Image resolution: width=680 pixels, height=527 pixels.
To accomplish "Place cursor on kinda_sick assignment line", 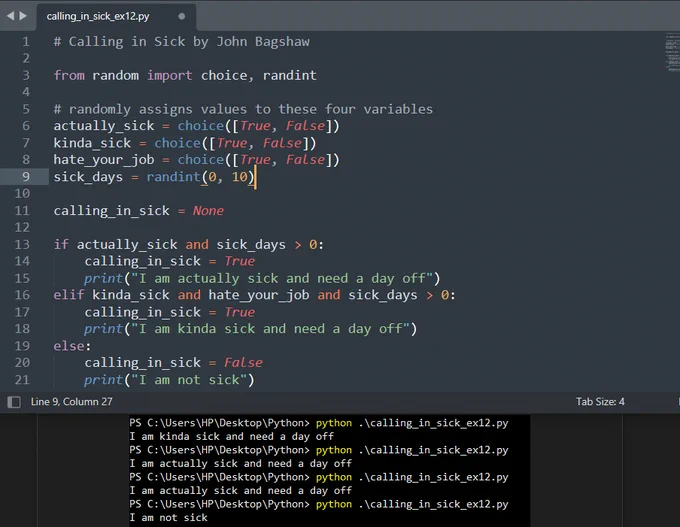I will coord(185,143).
